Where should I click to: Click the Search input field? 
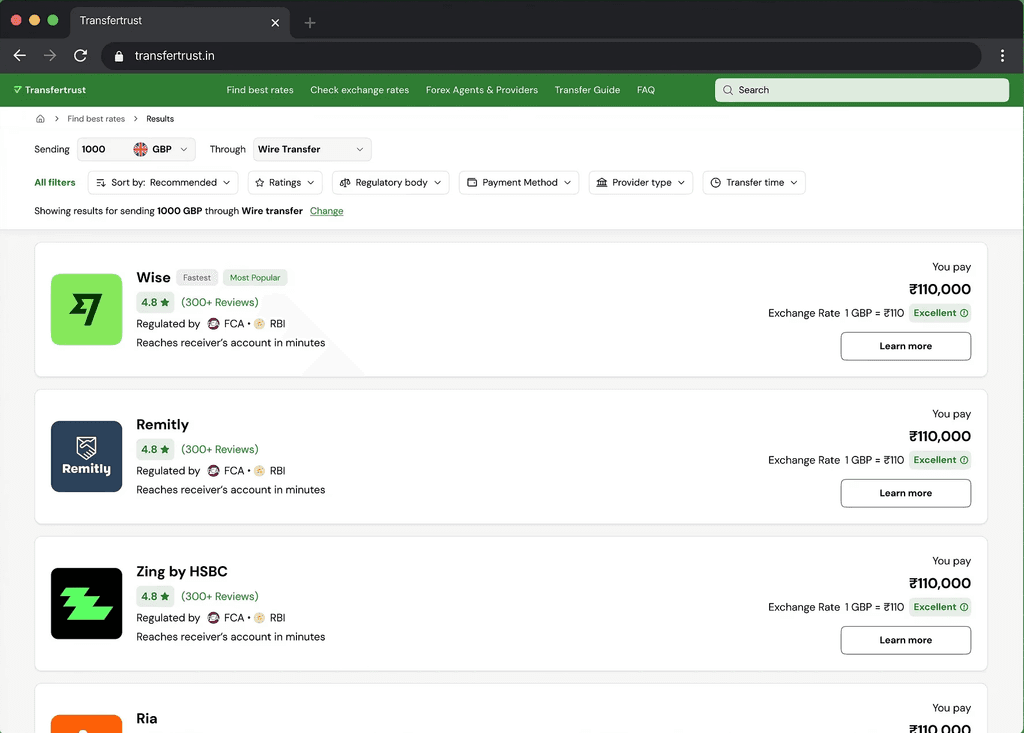862,90
